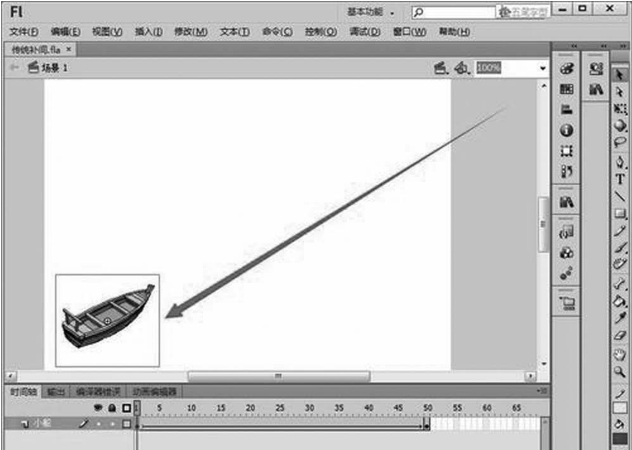
Task: Switch to the 动画编辑器 tab
Action: coord(155,392)
